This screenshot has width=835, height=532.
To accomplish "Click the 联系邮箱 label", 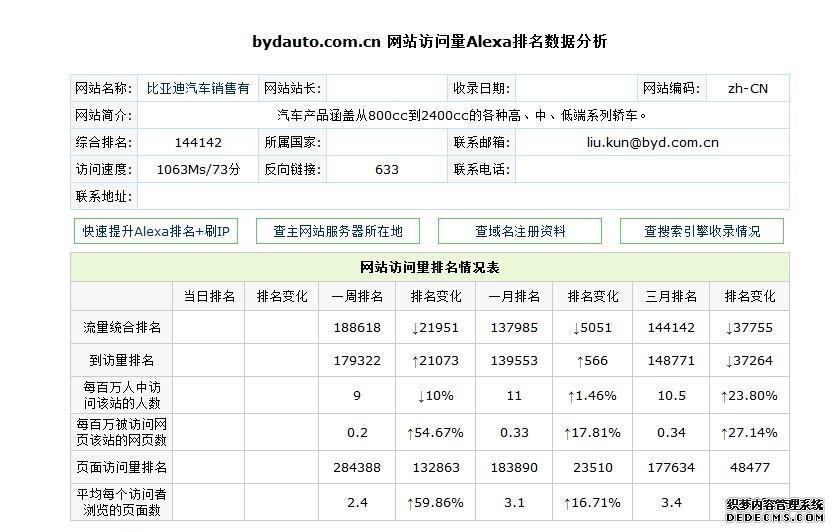I will pos(481,143).
